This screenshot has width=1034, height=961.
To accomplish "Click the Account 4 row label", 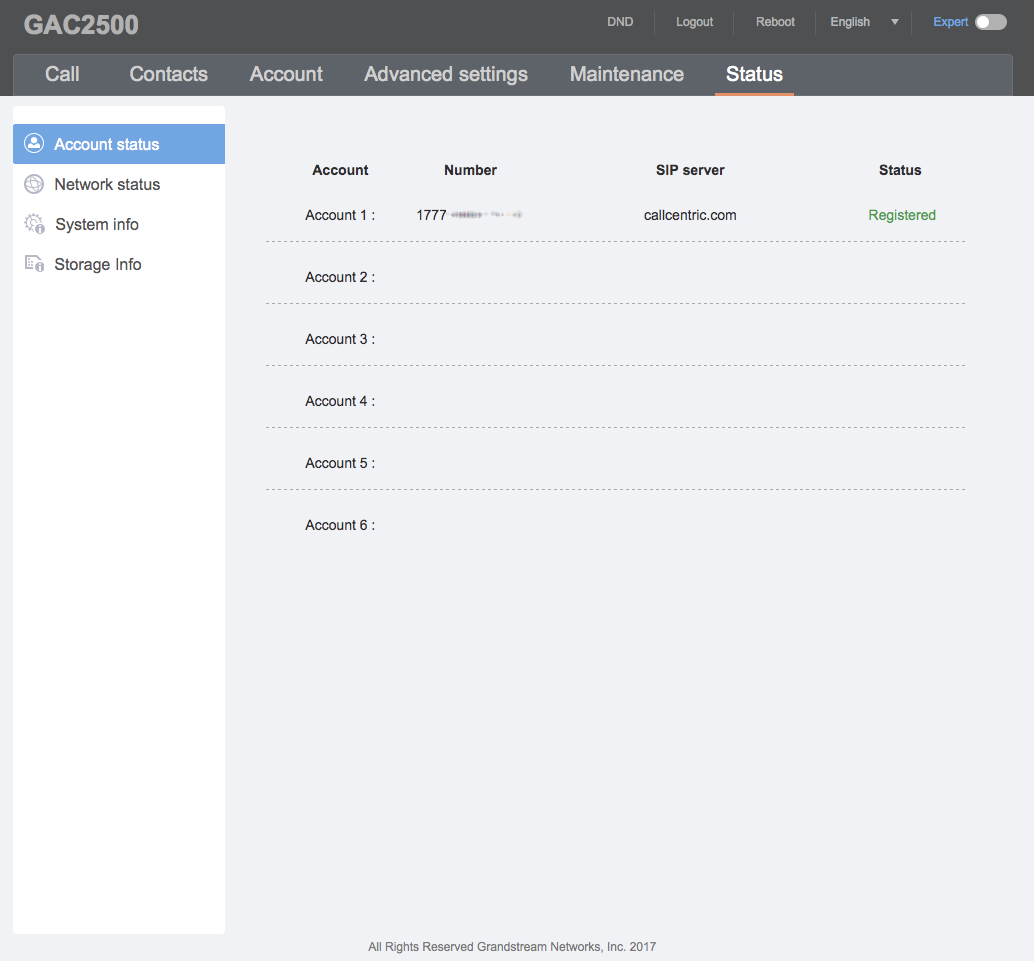I will pyautogui.click(x=340, y=401).
